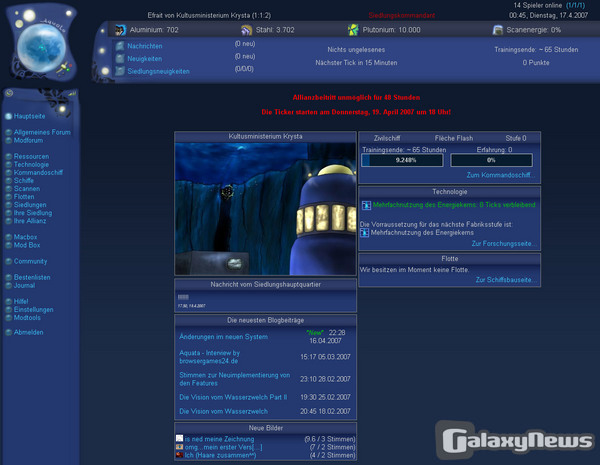Click the Stahl resource icon
600x465 pixels.
(x=236, y=31)
